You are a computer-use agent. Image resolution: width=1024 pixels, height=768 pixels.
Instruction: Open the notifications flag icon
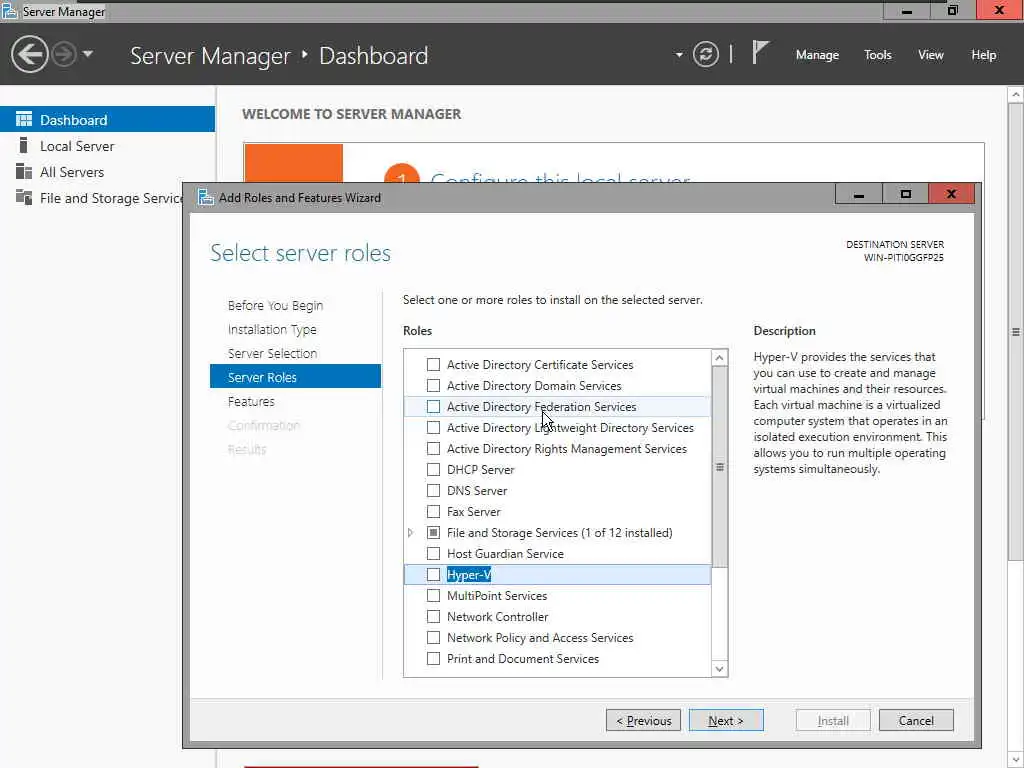coord(760,52)
